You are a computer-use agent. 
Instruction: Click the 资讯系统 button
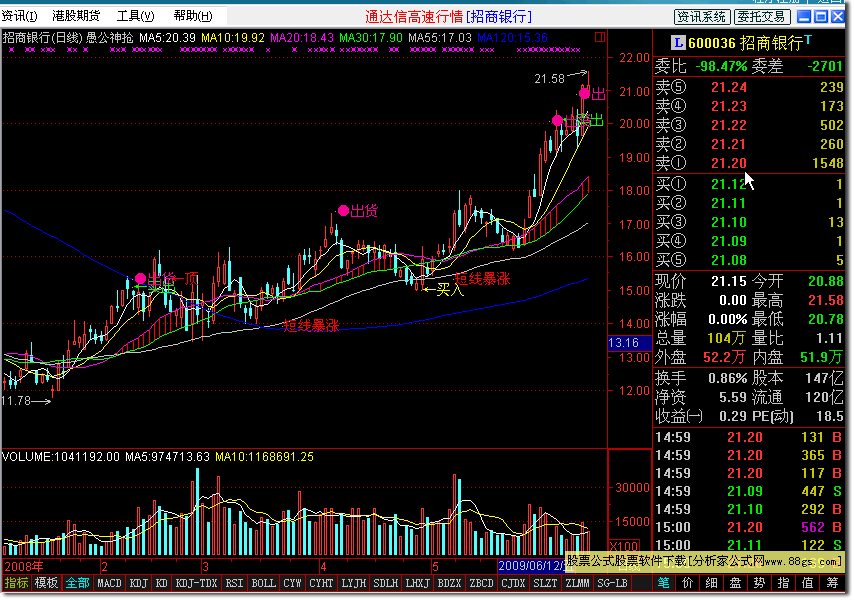702,17
